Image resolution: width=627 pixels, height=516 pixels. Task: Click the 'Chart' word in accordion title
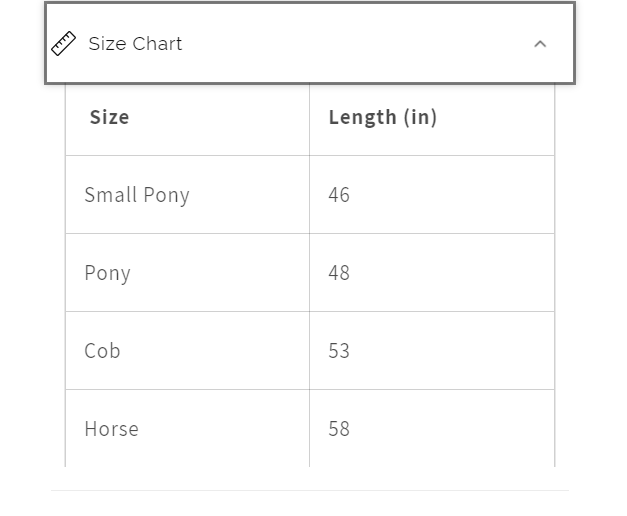click(157, 44)
